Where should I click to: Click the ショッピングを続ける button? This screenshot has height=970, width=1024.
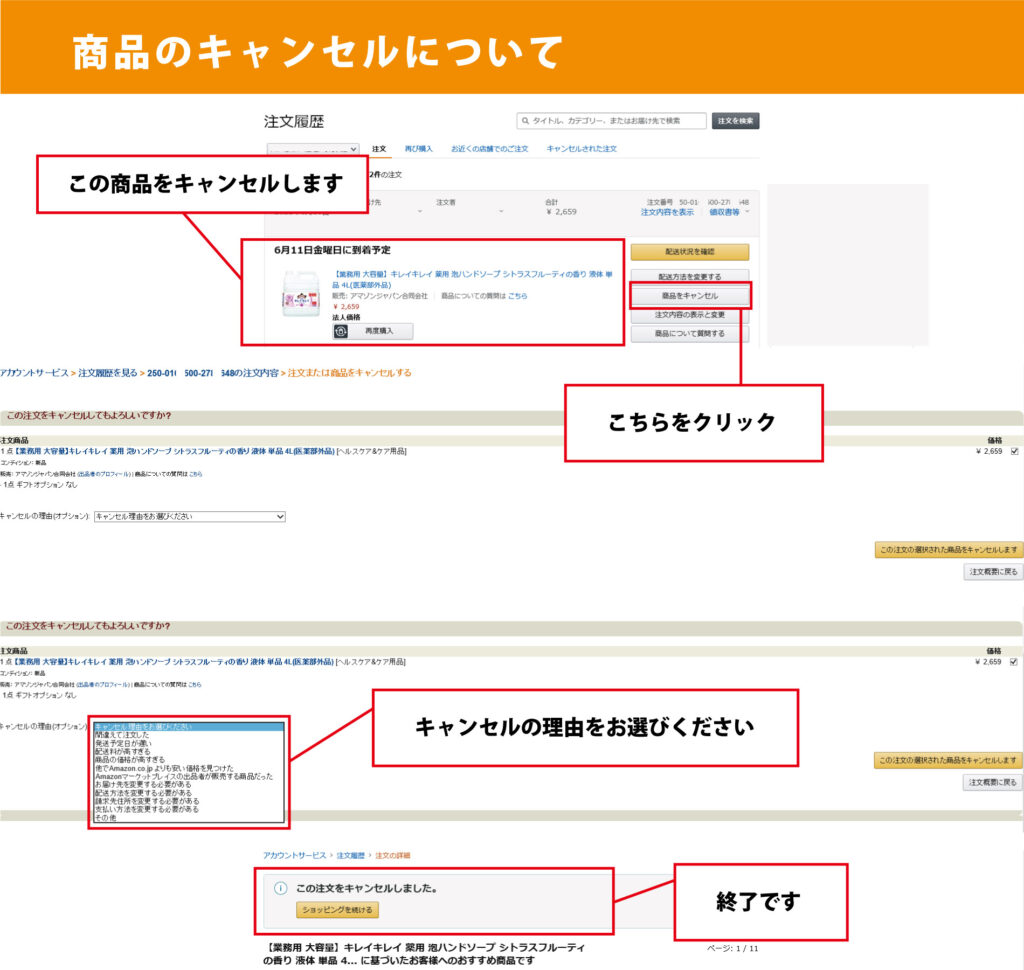[x=337, y=910]
